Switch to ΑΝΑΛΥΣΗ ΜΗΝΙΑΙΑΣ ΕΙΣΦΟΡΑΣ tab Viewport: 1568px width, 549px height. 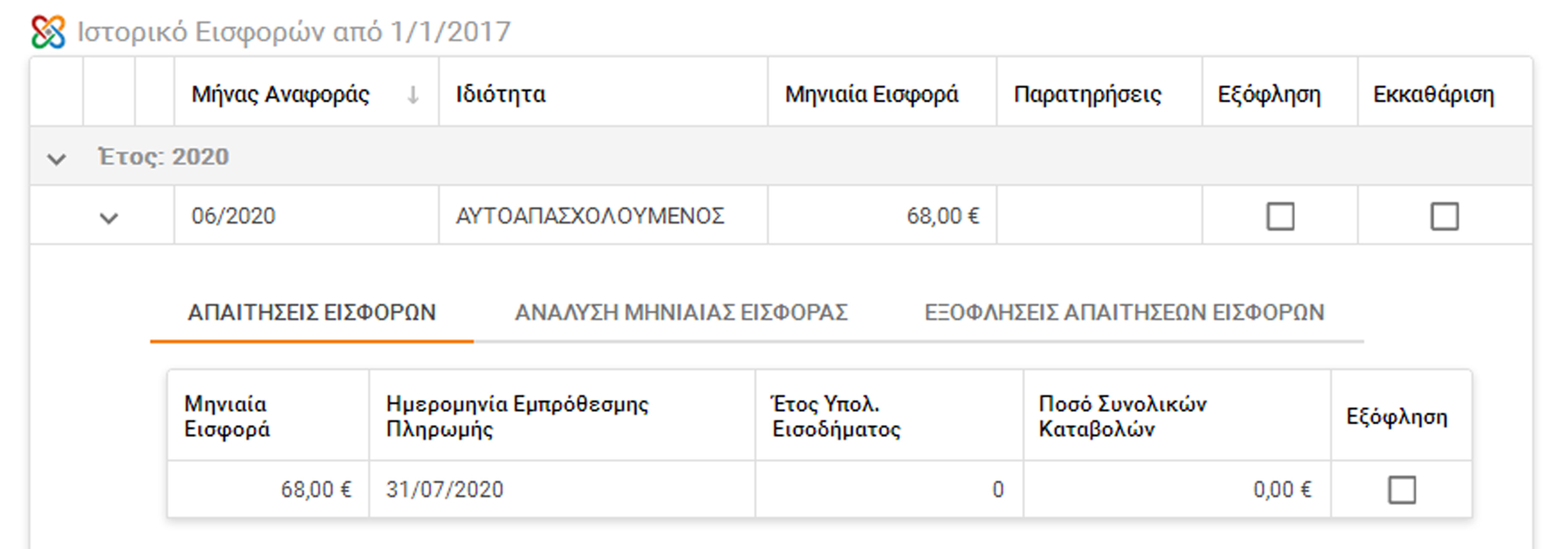681,313
